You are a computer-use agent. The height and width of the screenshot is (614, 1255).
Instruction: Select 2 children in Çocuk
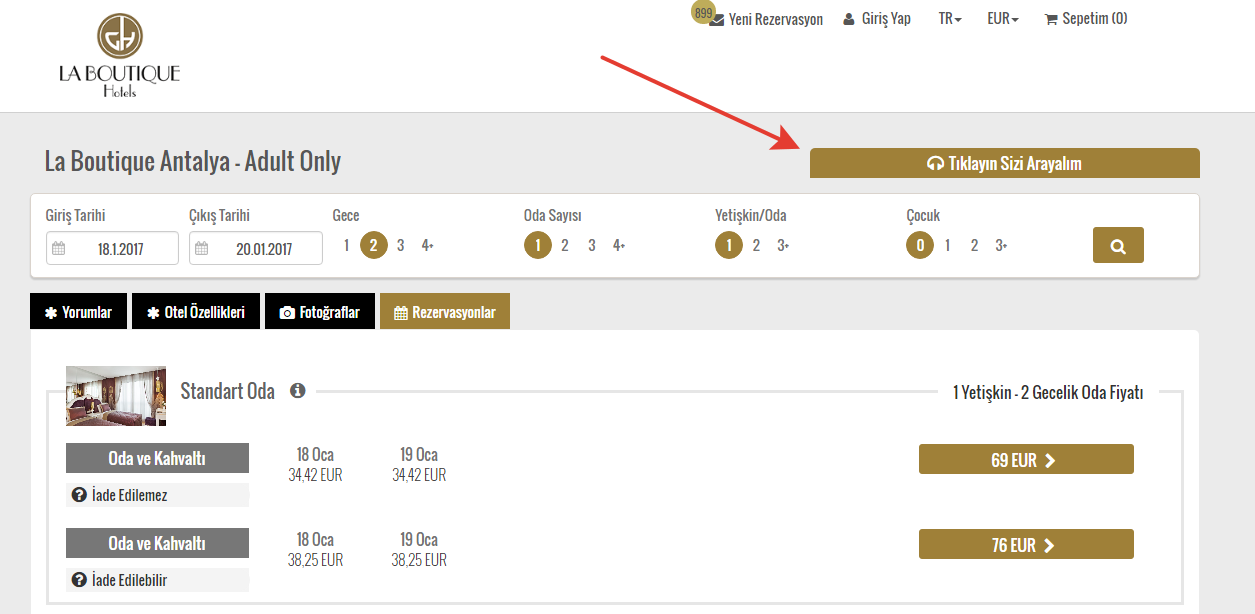(974, 245)
